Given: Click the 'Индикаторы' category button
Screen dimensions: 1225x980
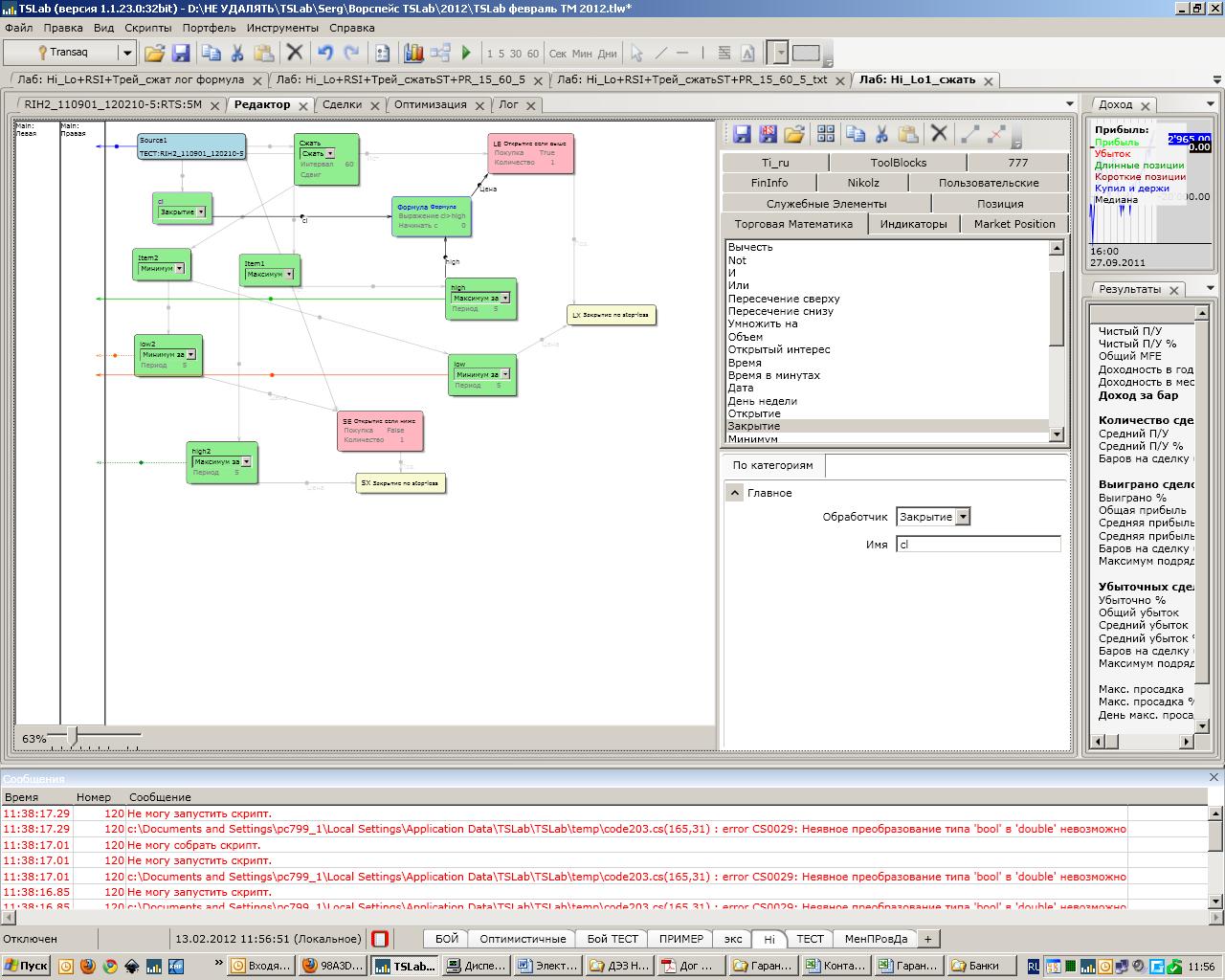Looking at the screenshot, I should (913, 224).
